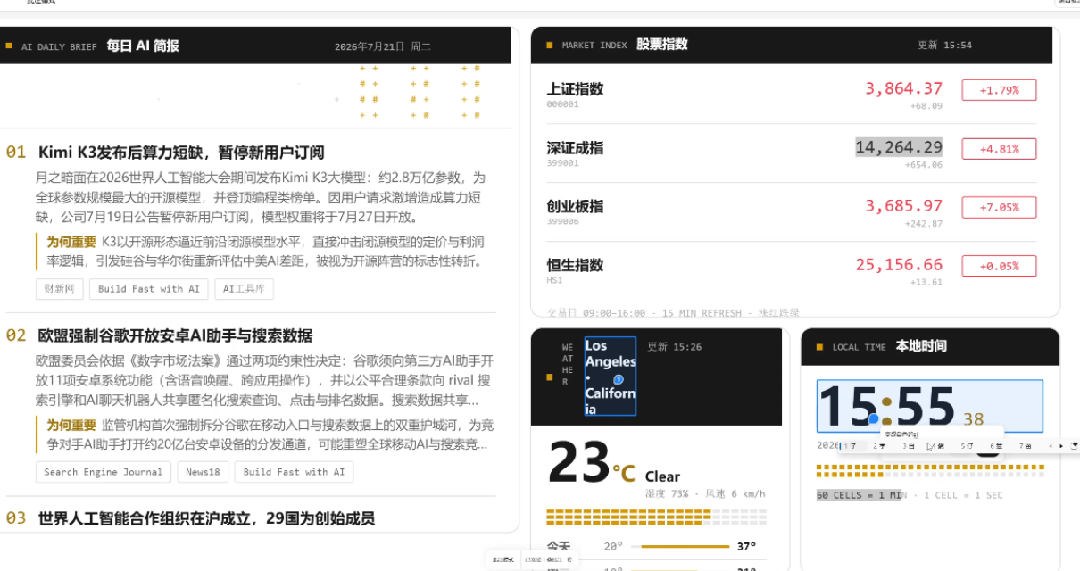This screenshot has width=1080, height=571.
Task: Click the +1.79% change badge
Action: click(999, 90)
